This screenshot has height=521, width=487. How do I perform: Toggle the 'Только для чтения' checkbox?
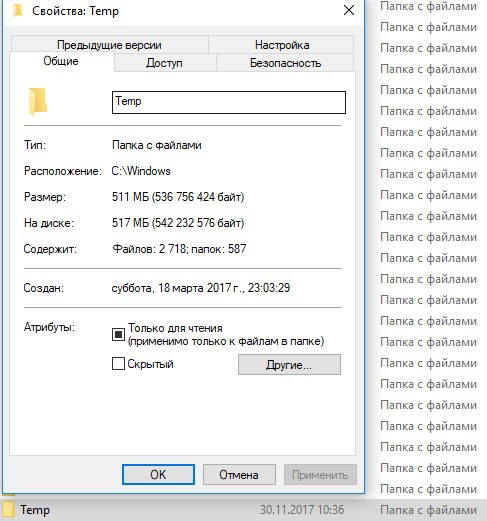[x=118, y=334]
